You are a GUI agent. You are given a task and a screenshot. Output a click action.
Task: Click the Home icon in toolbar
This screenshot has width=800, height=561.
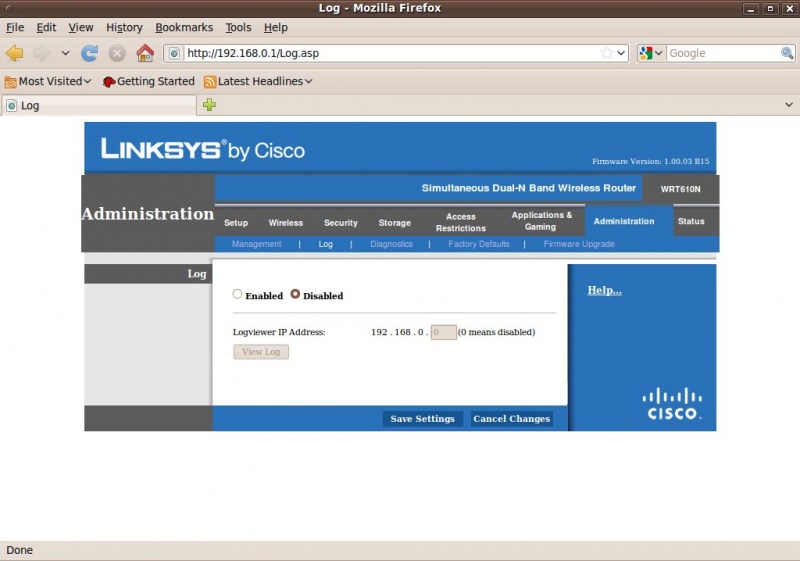(x=145, y=53)
